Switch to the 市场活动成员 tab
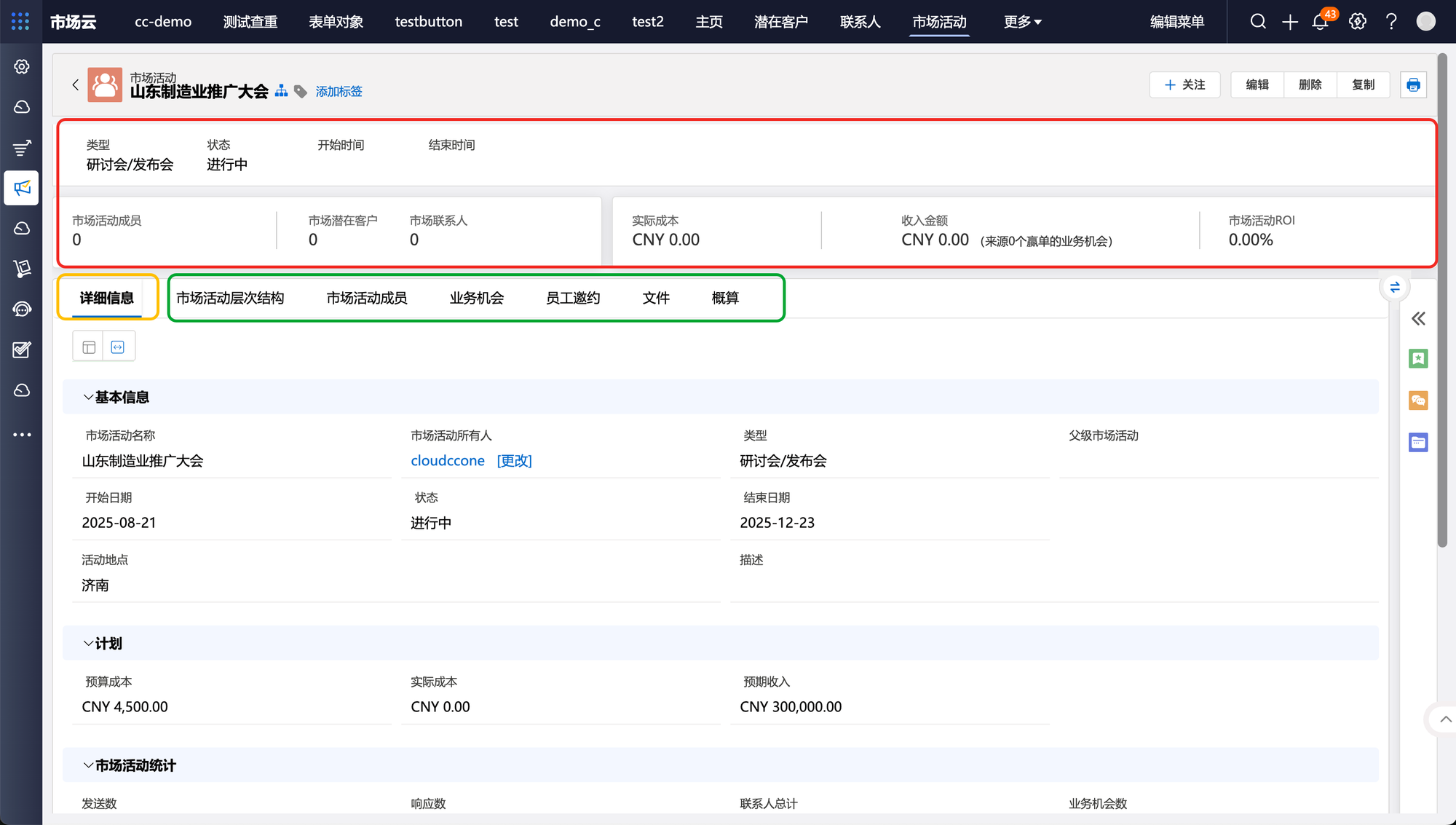The image size is (1456, 825). (x=367, y=298)
